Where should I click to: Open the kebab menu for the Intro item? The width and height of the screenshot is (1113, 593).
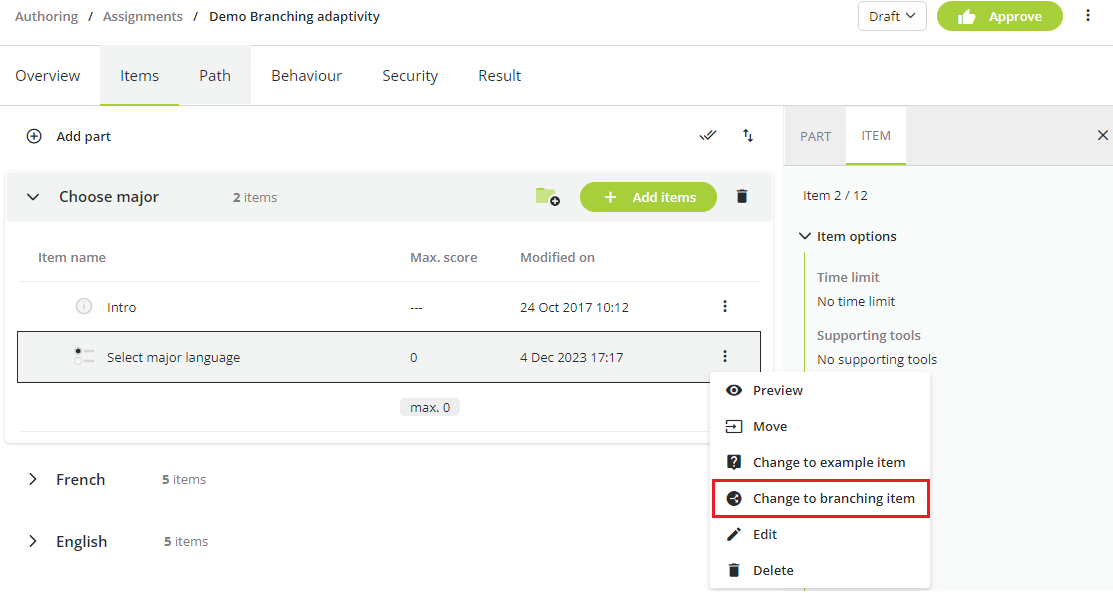(x=725, y=307)
